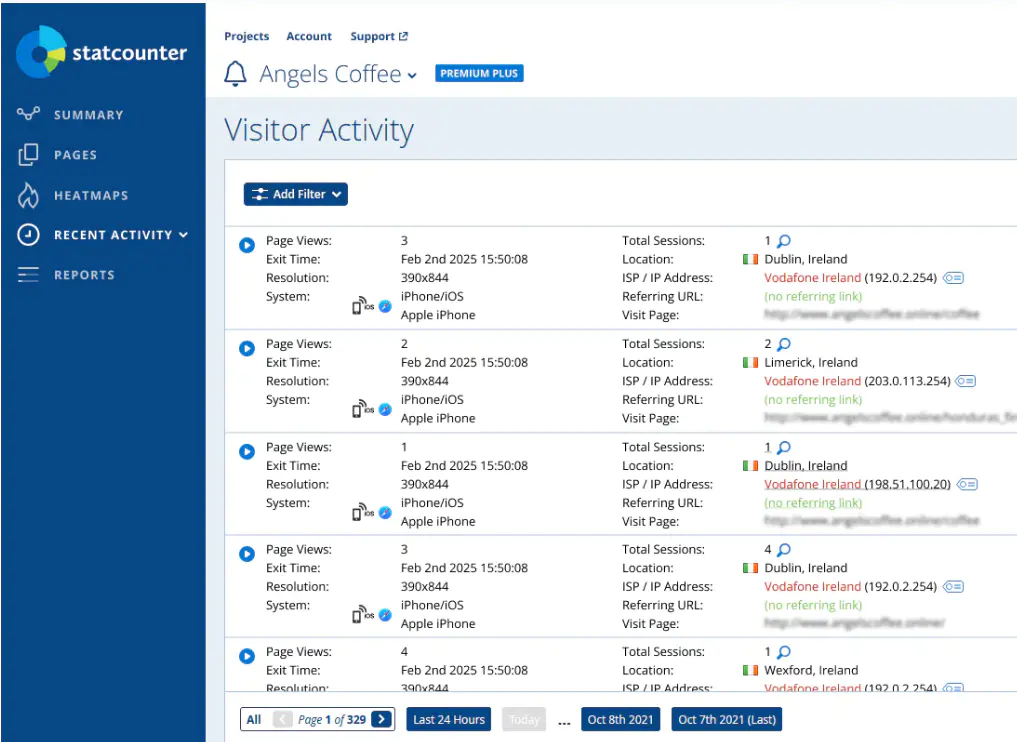Label IP address 198.51.100.20 tag icon

pos(967,484)
